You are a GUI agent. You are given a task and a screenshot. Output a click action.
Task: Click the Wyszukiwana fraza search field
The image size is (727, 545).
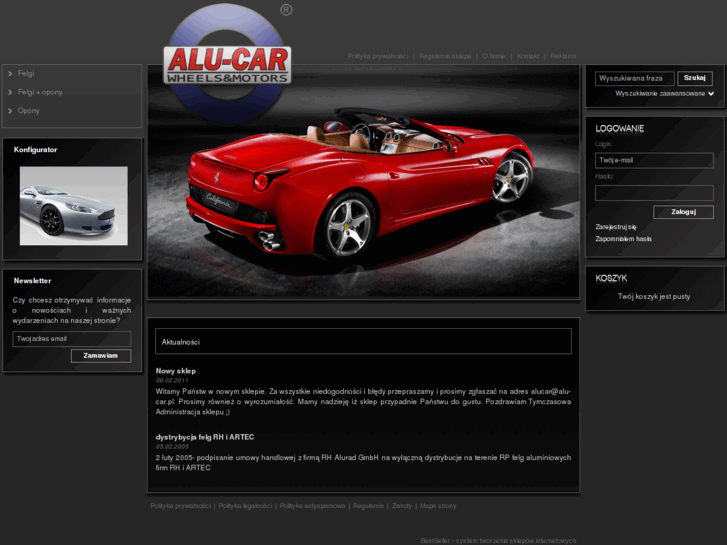point(635,78)
